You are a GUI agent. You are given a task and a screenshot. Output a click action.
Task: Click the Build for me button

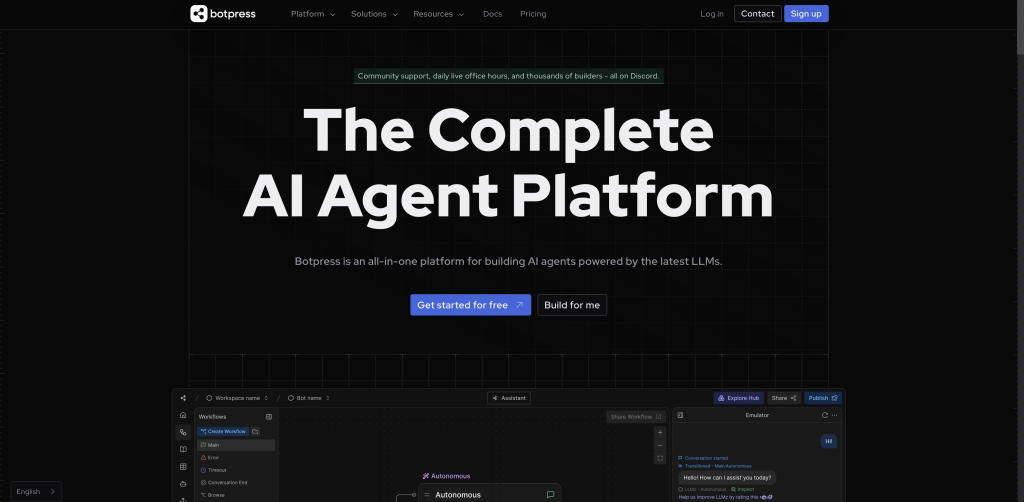point(572,305)
